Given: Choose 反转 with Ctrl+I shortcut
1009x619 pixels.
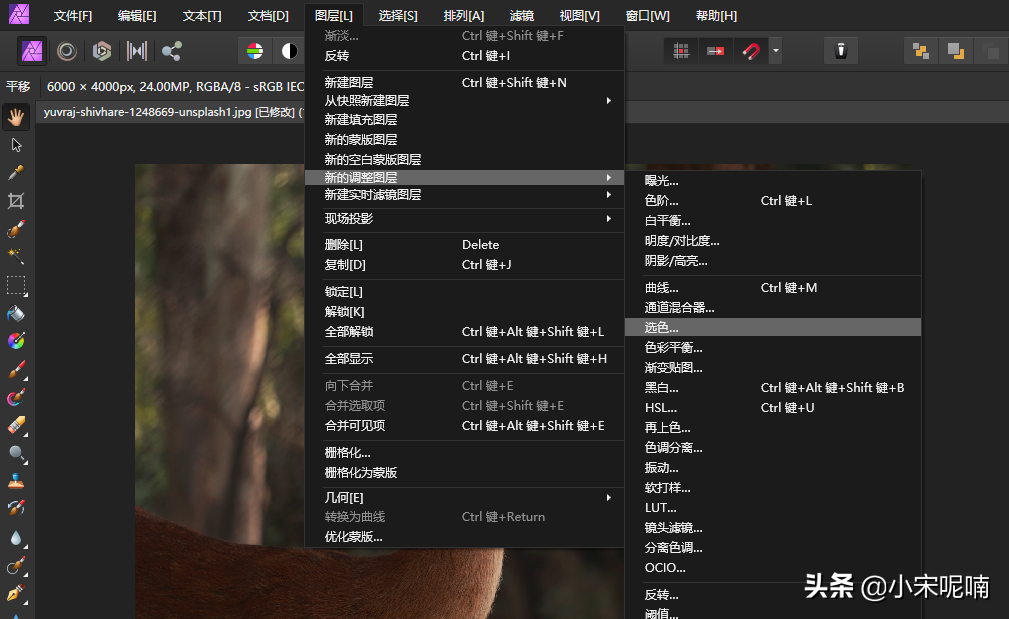Looking at the screenshot, I should [464, 56].
